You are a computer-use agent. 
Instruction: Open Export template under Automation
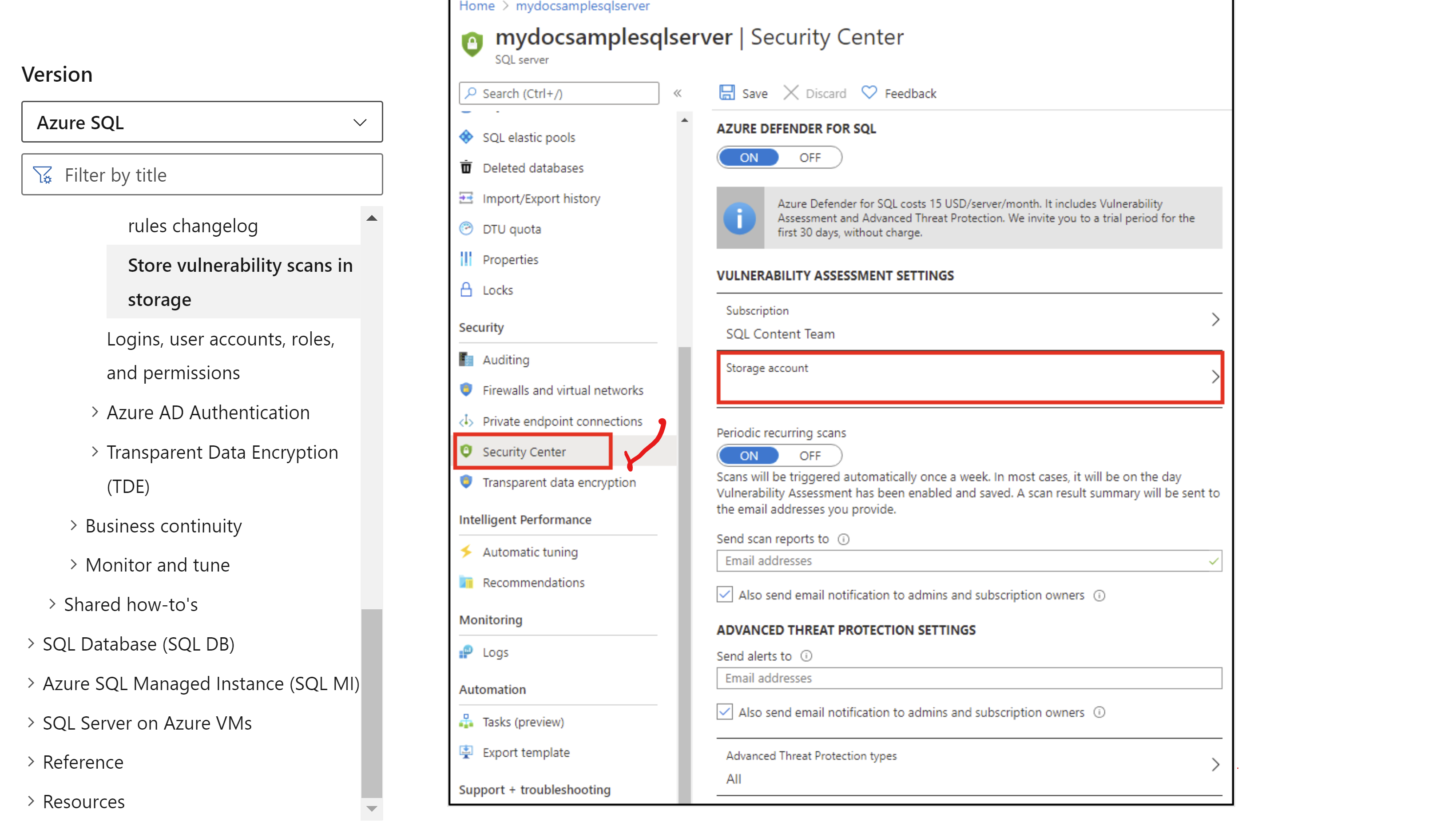(526, 752)
